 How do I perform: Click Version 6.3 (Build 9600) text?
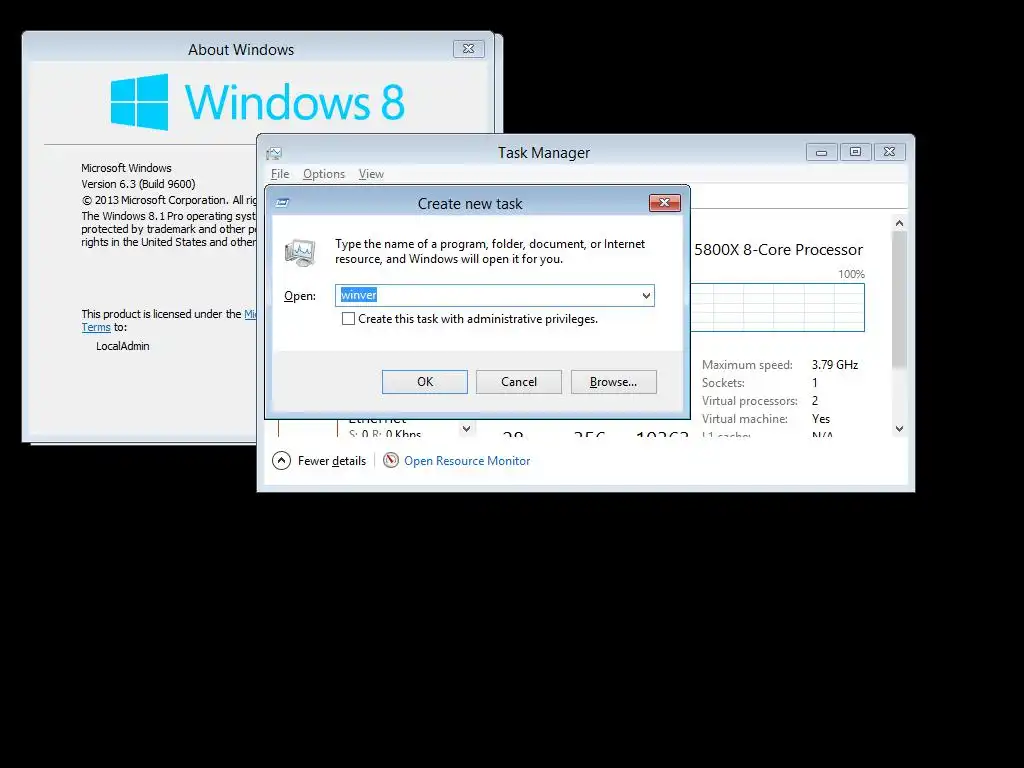(x=138, y=184)
